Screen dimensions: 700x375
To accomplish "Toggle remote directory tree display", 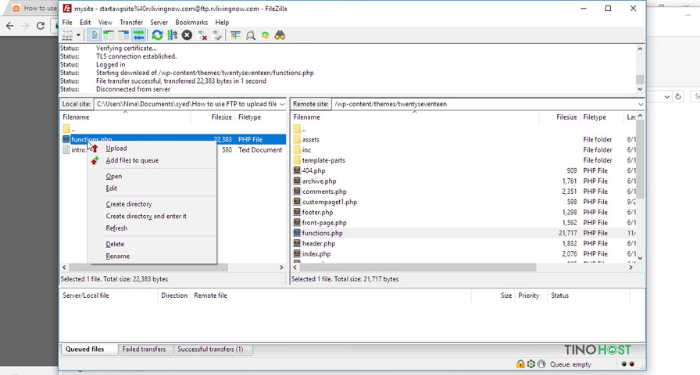I will click(x=123, y=35).
